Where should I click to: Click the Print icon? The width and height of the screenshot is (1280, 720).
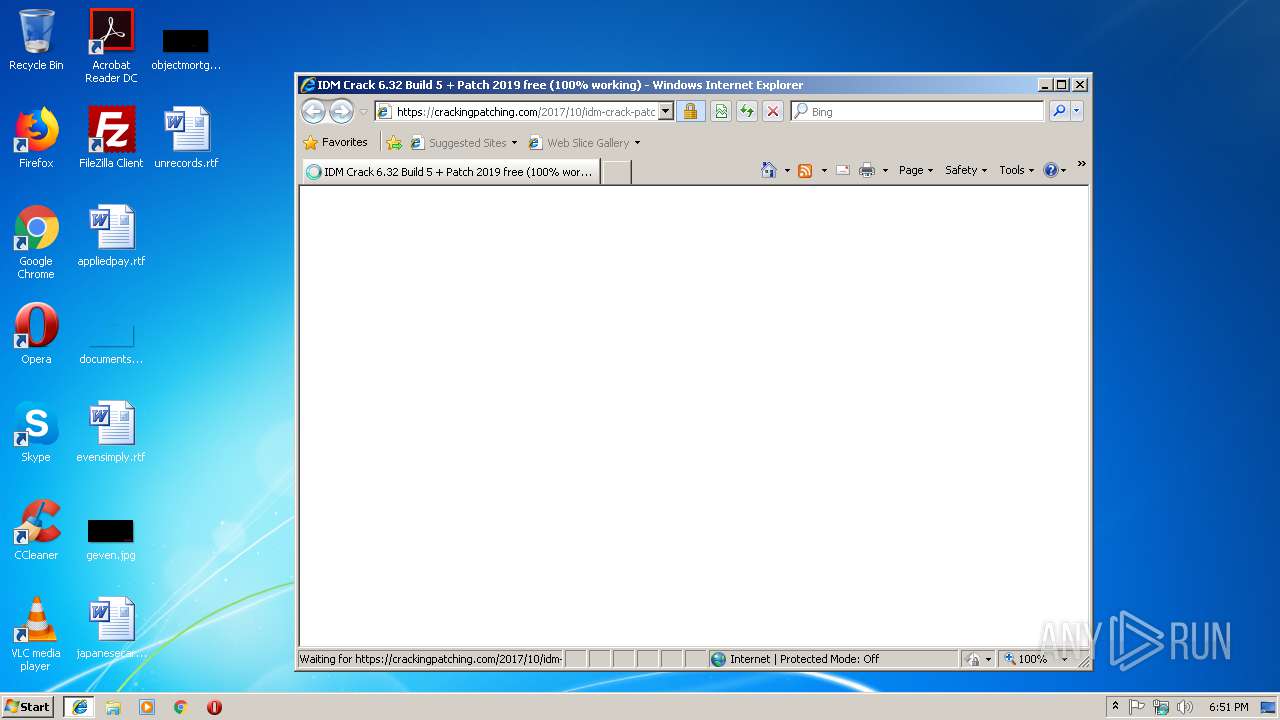click(867, 170)
